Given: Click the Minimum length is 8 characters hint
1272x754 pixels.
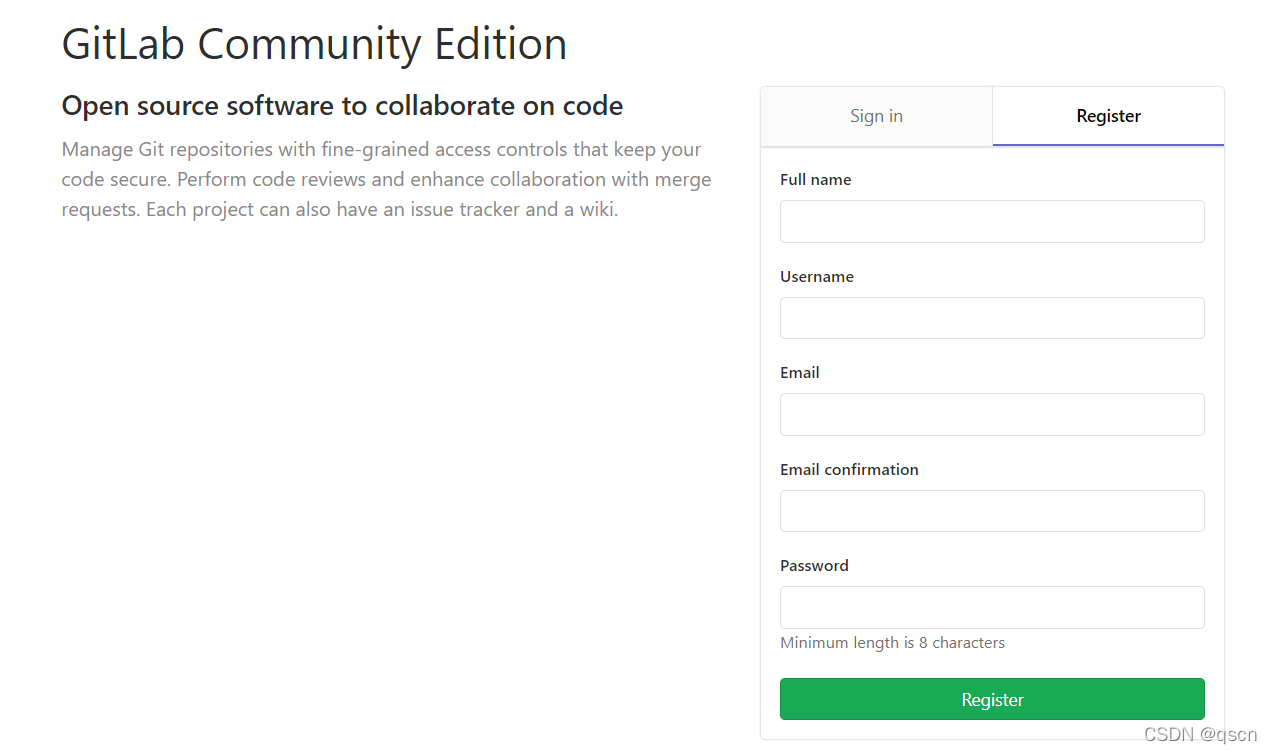Looking at the screenshot, I should [892, 643].
